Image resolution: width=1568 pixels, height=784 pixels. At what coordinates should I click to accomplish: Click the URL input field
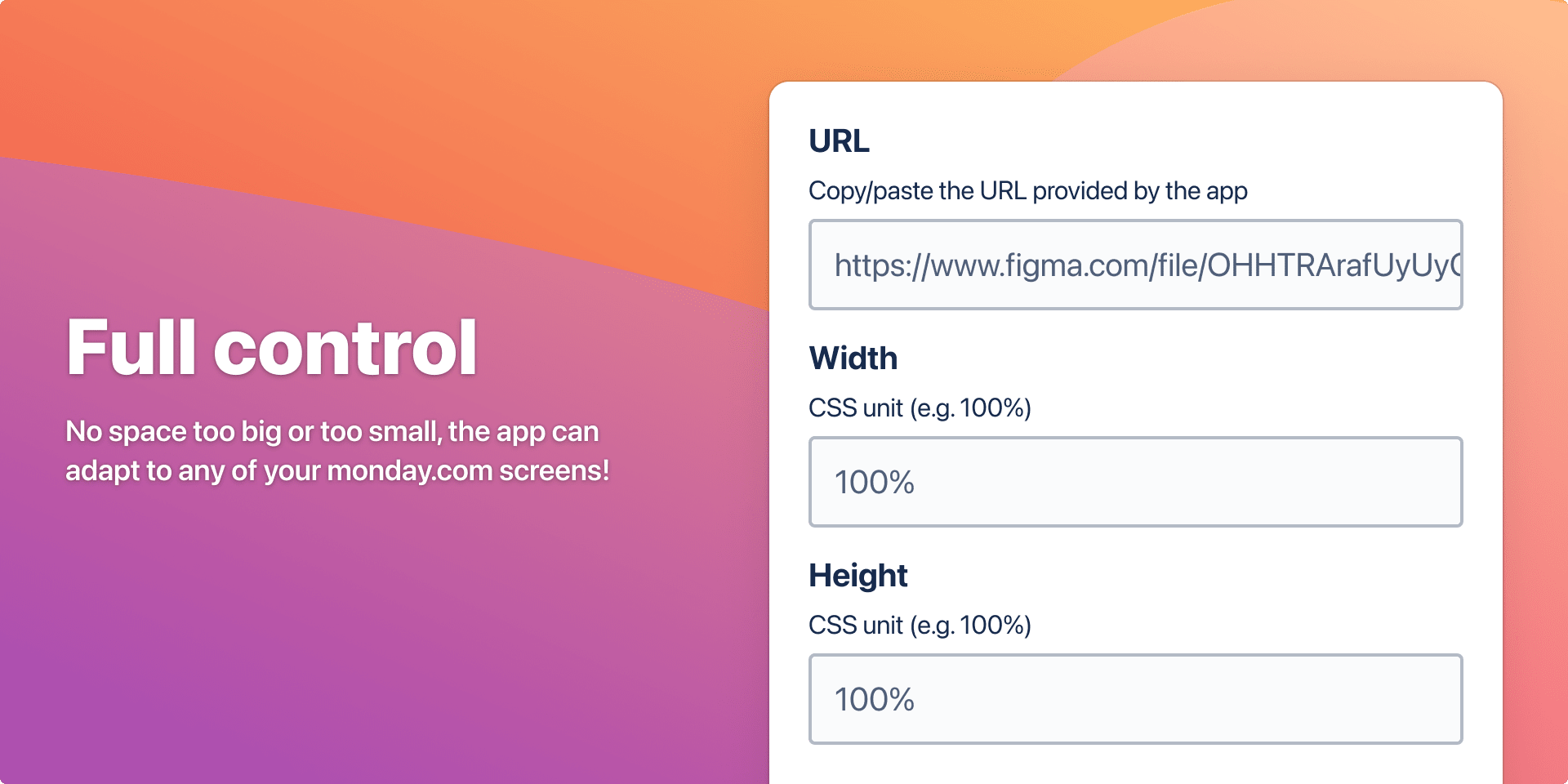(x=1135, y=265)
